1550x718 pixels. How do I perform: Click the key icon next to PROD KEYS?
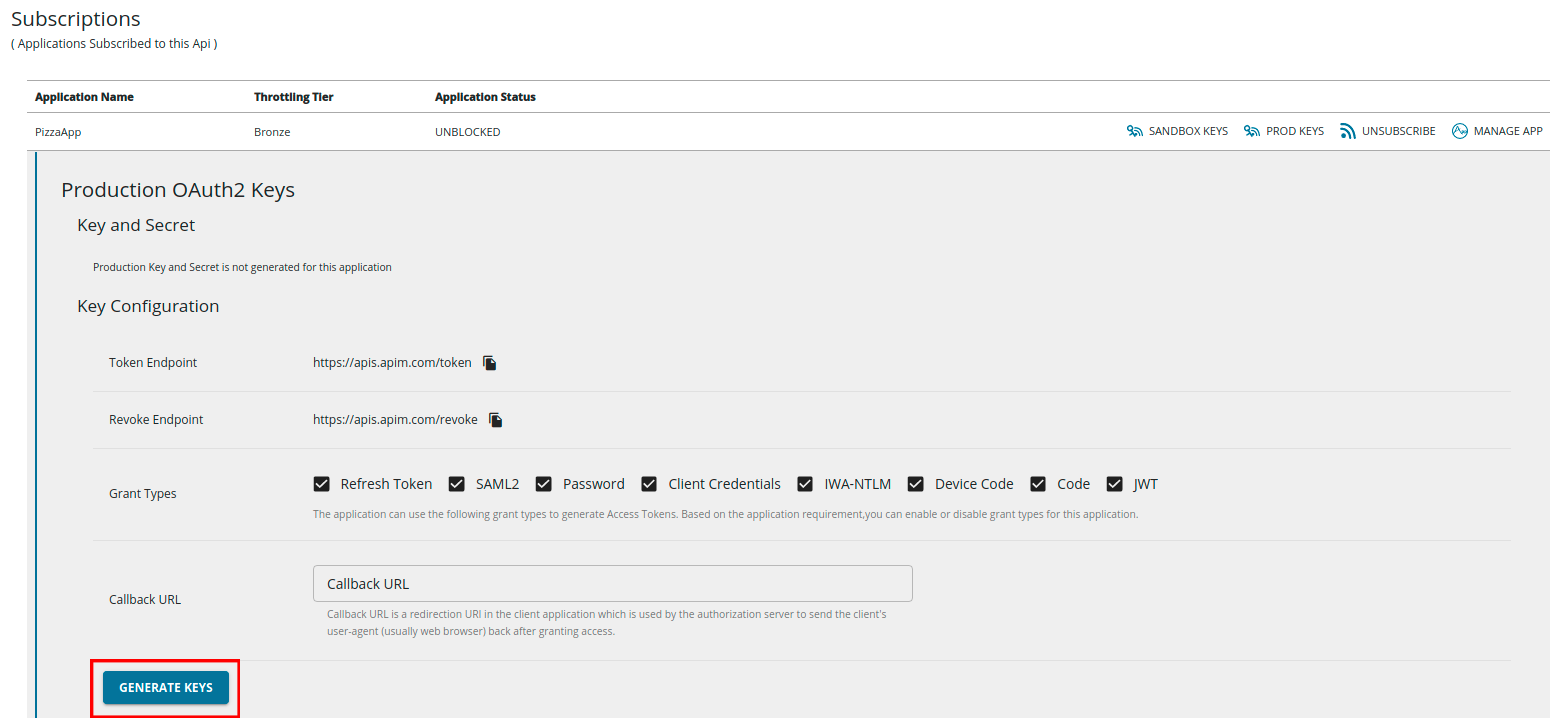1250,130
